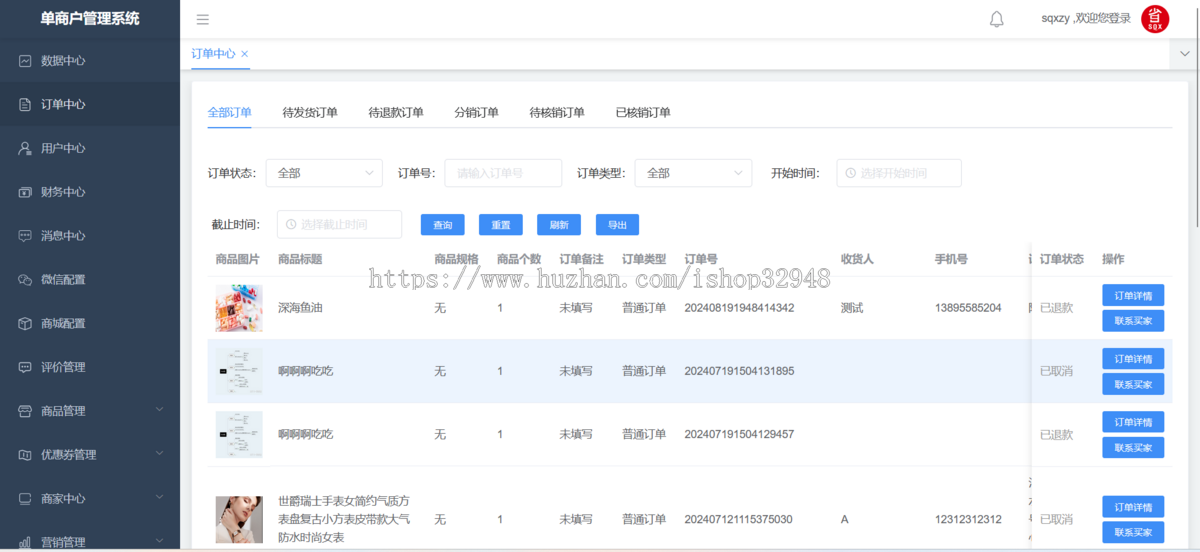Open 订单详情 for order 202407191504131895
Viewport: 1200px width, 552px height.
point(1133,358)
